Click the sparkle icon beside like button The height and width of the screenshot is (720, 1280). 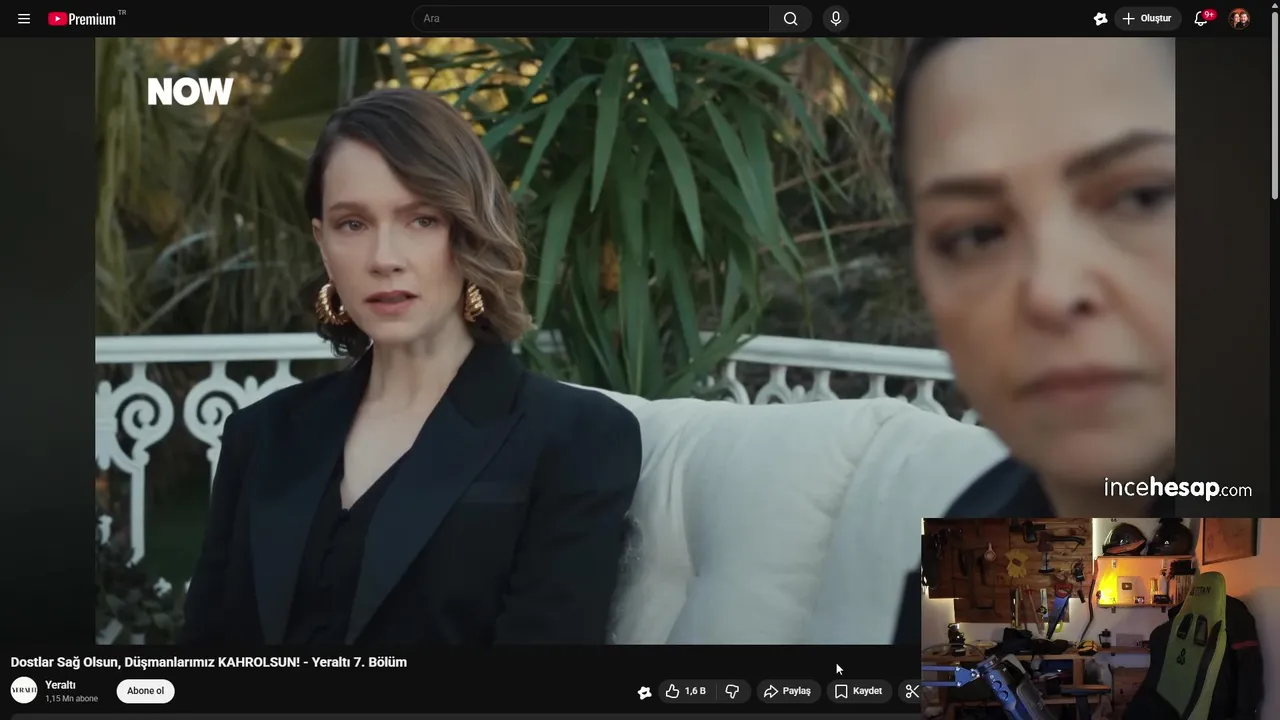tap(645, 692)
